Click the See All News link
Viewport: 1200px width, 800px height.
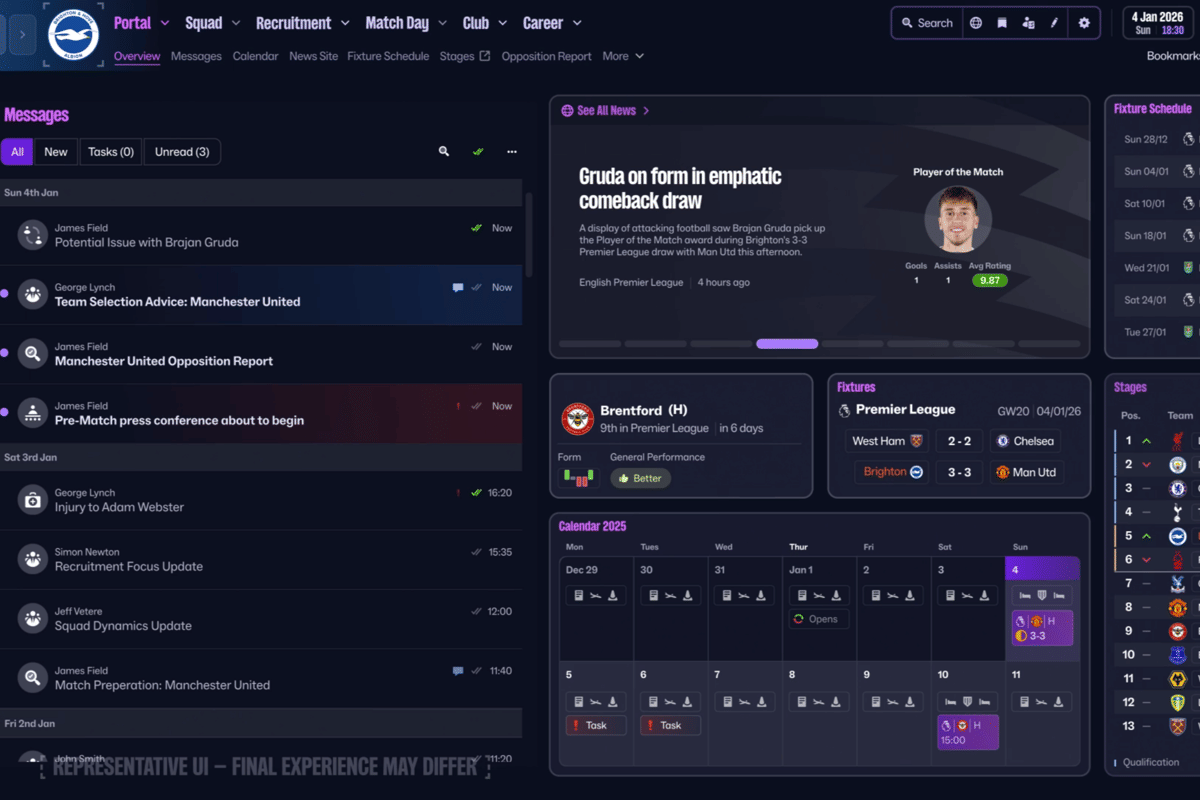coord(606,111)
